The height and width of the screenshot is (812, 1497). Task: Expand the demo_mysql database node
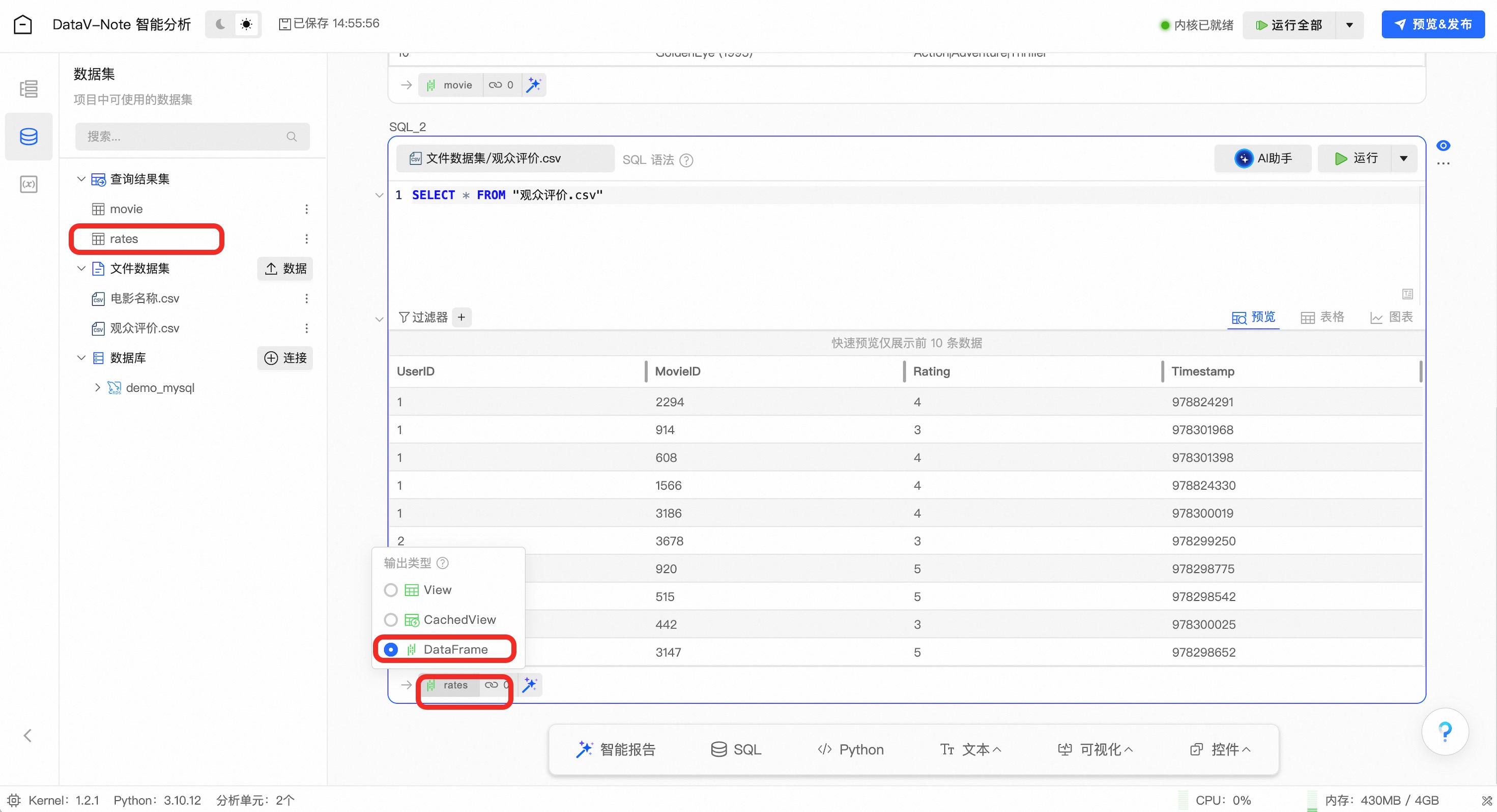point(97,387)
